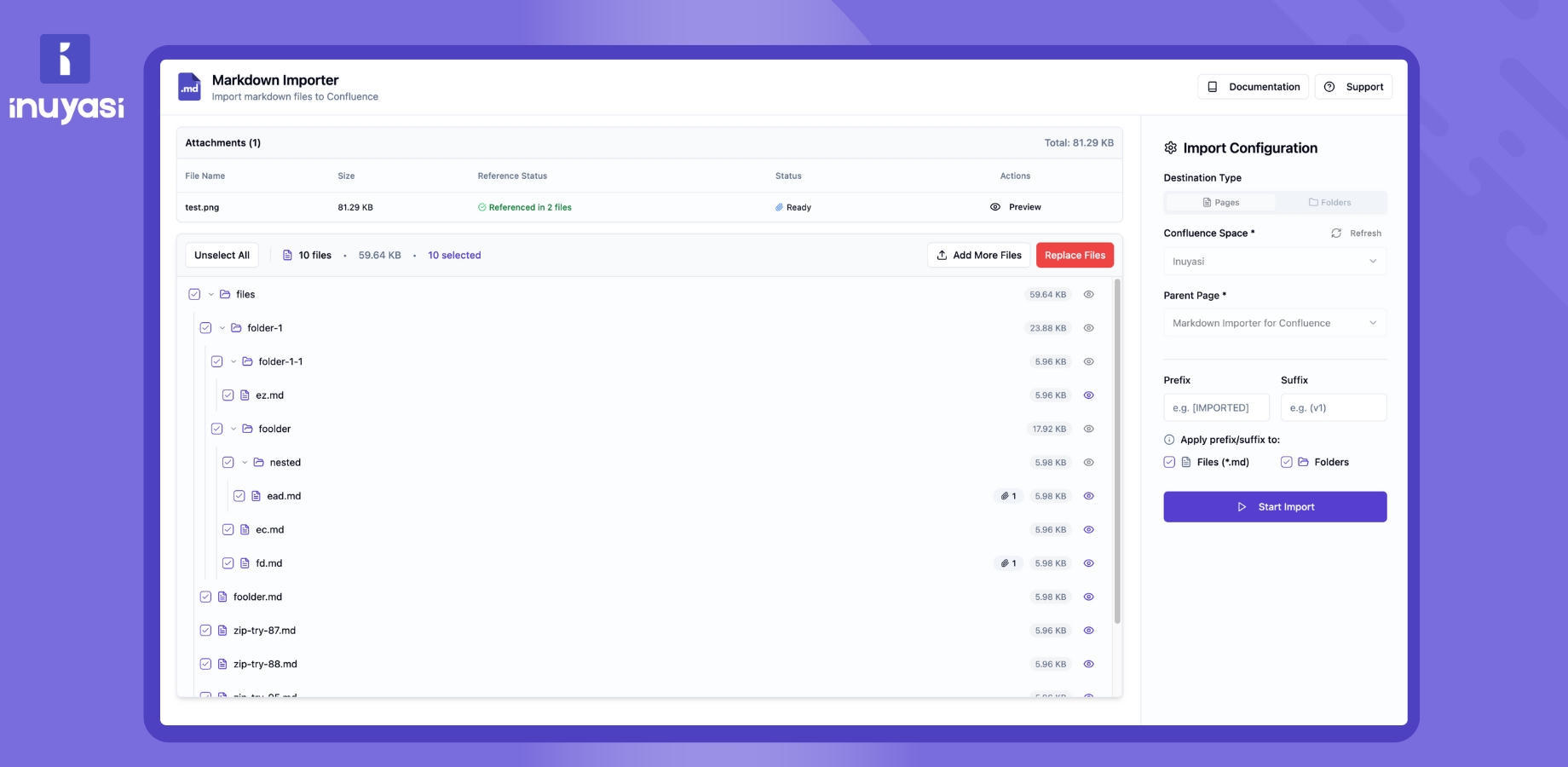1568x767 pixels.
Task: Select the Pages destination tab
Action: coord(1221,203)
